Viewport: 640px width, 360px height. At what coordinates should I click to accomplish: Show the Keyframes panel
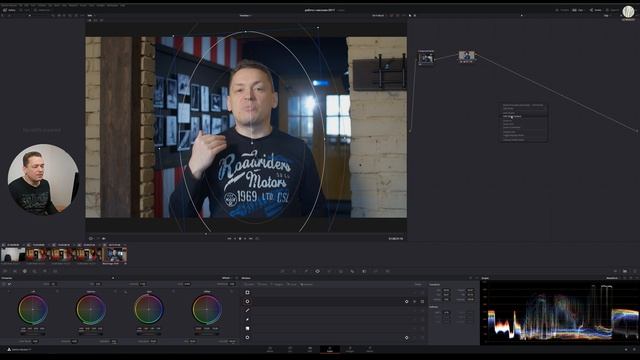tap(616, 271)
